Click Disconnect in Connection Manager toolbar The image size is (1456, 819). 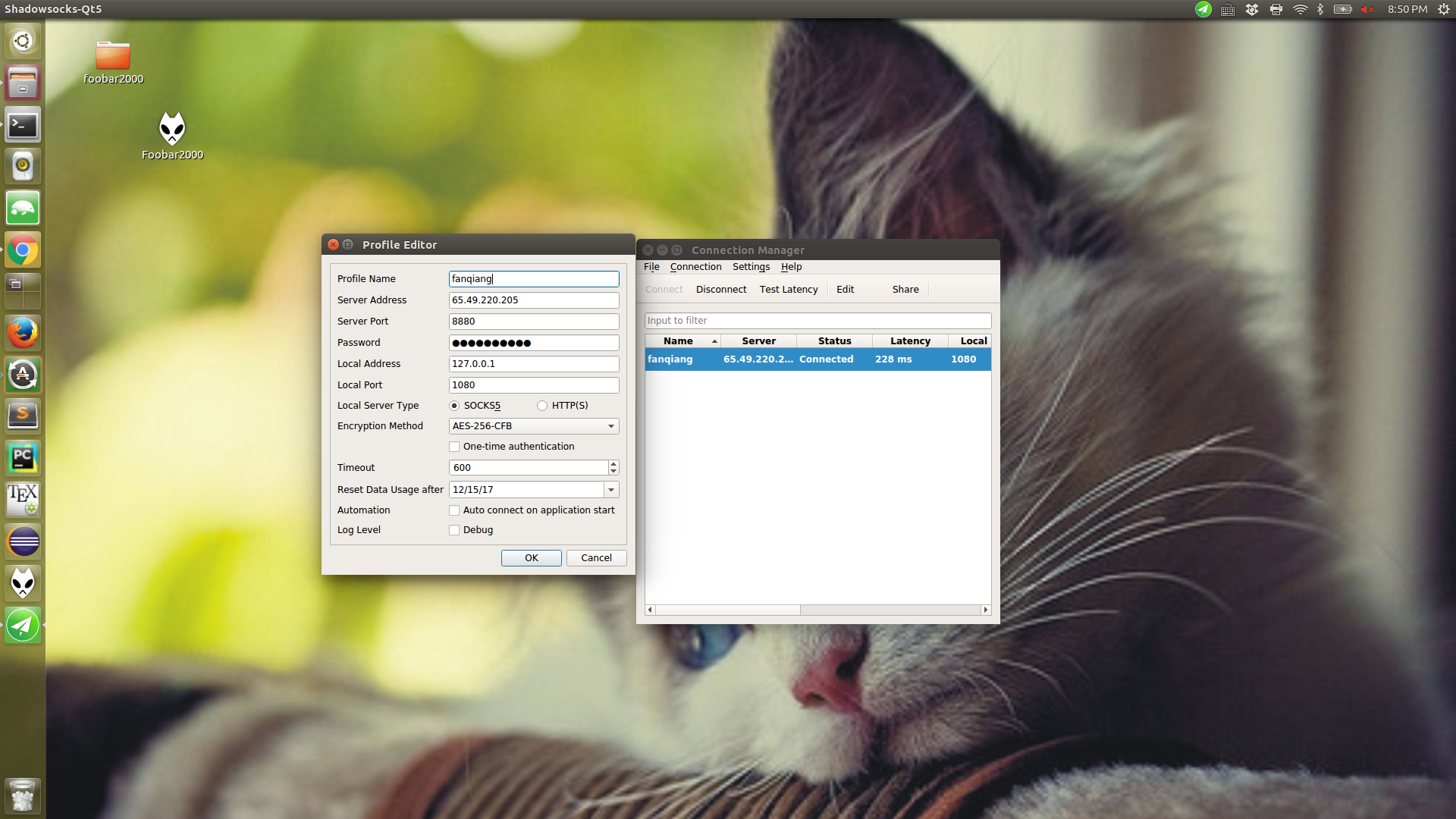tap(721, 290)
